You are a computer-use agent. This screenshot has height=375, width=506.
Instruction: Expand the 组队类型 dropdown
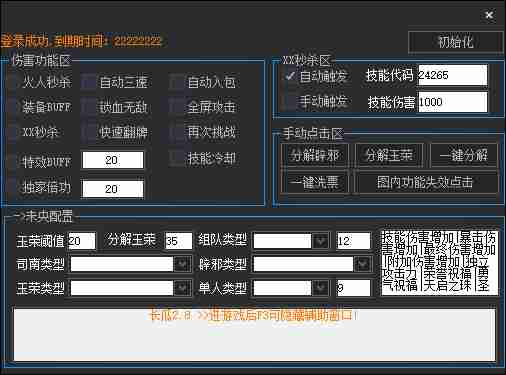[321, 241]
